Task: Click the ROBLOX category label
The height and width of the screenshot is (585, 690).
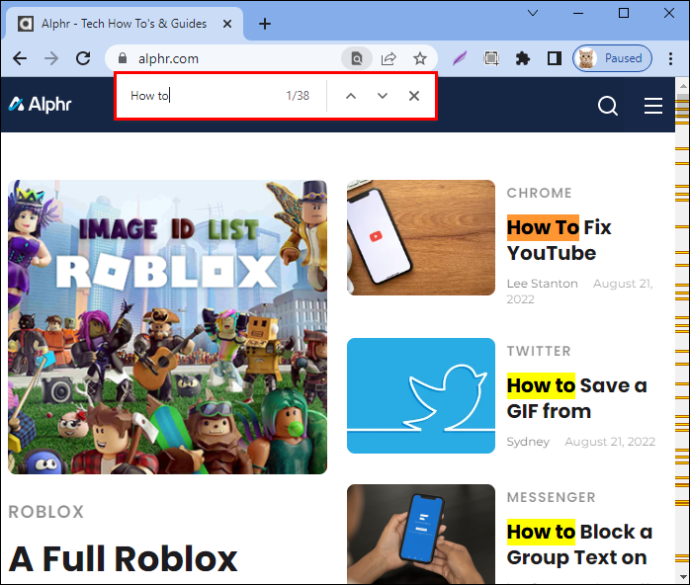Action: (46, 512)
